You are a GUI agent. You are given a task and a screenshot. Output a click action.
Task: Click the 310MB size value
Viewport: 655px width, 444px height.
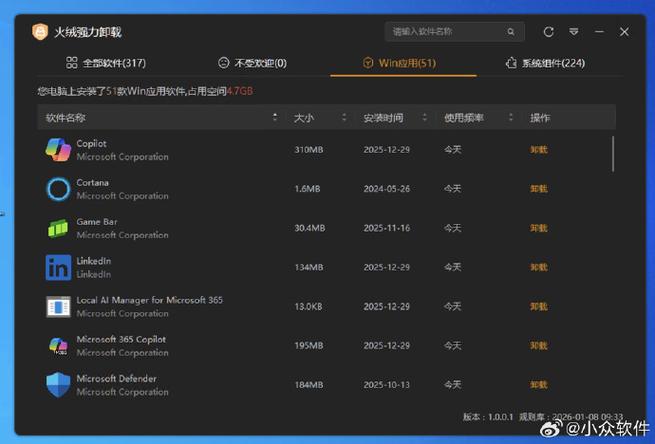[x=309, y=150]
